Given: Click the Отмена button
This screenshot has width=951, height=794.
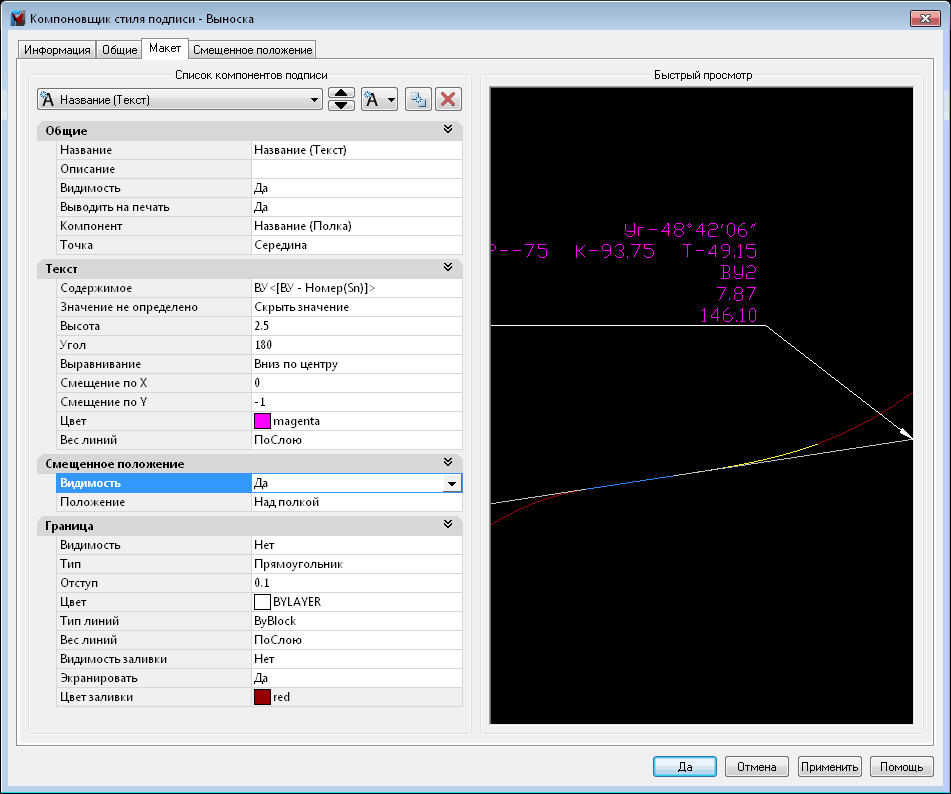Looking at the screenshot, I should pos(757,767).
